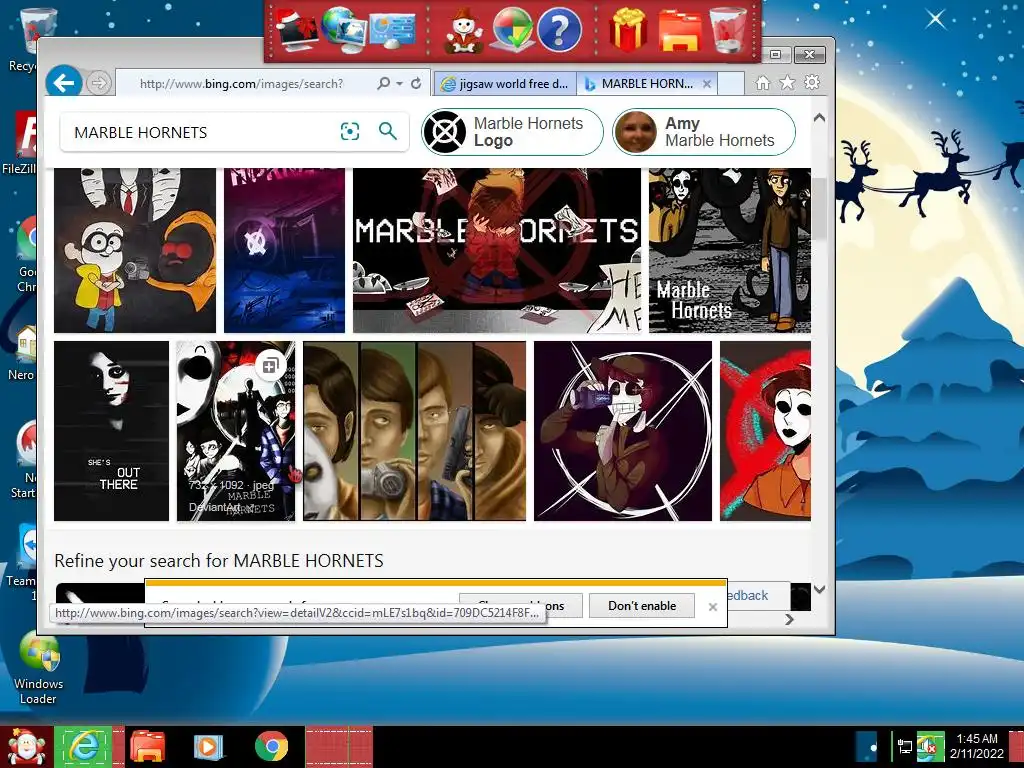The image size is (1024, 768).
Task: Open the browser Tools gear icon
Action: pos(812,82)
